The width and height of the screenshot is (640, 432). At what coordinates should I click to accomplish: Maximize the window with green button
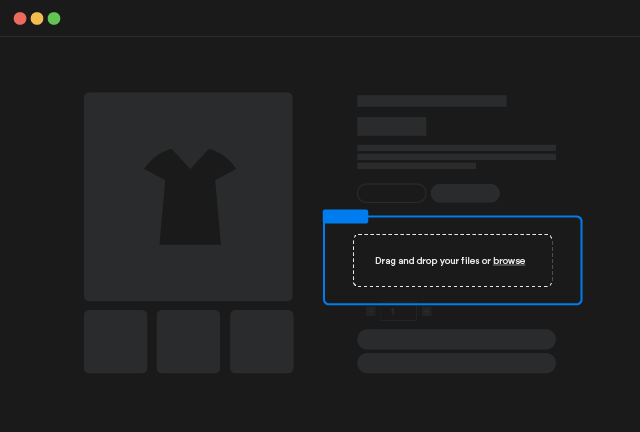pyautogui.click(x=54, y=18)
